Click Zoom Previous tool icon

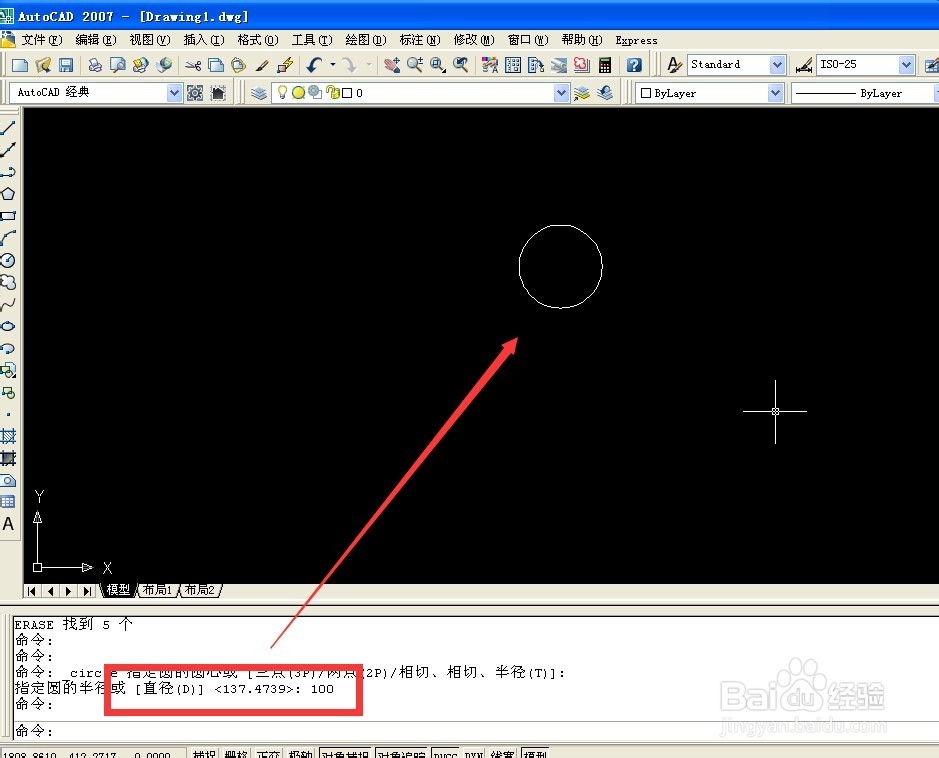click(461, 65)
